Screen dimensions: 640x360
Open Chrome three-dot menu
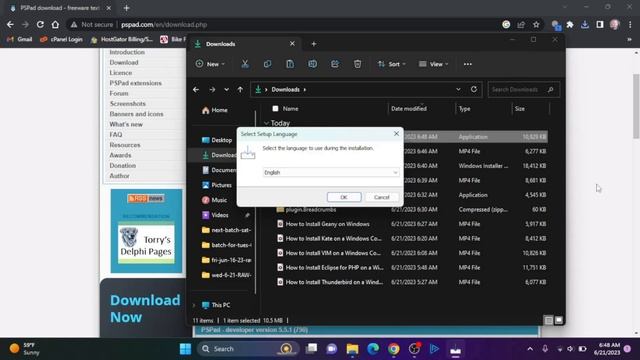tap(630, 24)
